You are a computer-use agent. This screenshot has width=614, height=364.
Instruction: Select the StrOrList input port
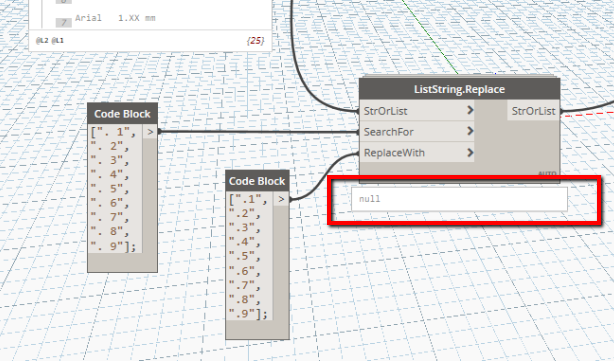click(417, 111)
